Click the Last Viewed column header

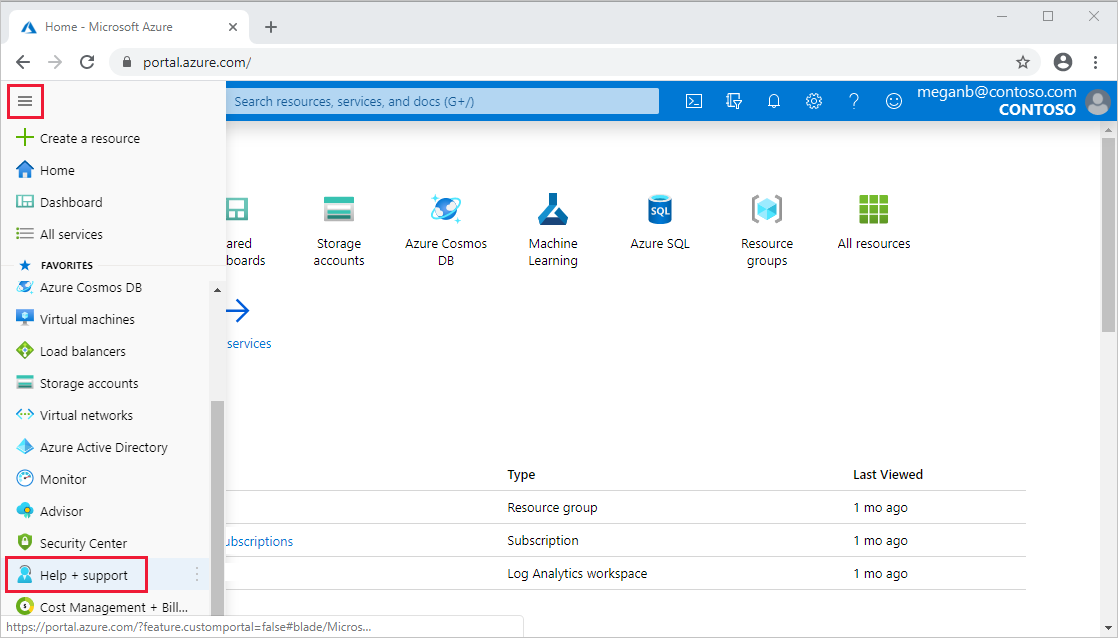click(888, 475)
